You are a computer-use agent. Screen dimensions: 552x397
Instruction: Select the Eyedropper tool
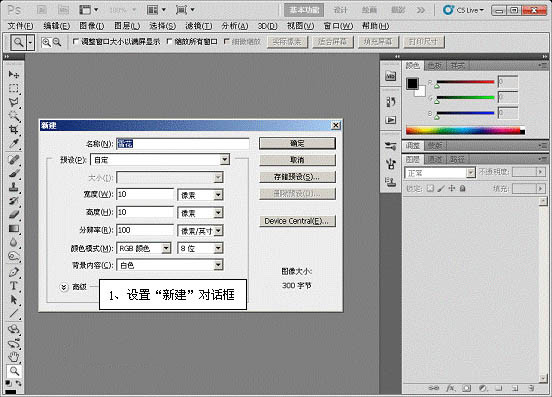pyautogui.click(x=14, y=144)
